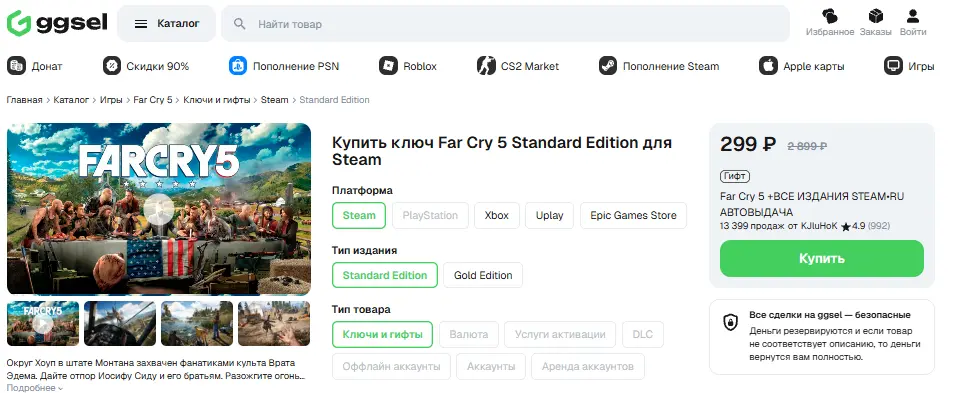Screen dimensions: 953x393
Task: Select the river landscape screenshot thumbnail
Action: pos(197,324)
